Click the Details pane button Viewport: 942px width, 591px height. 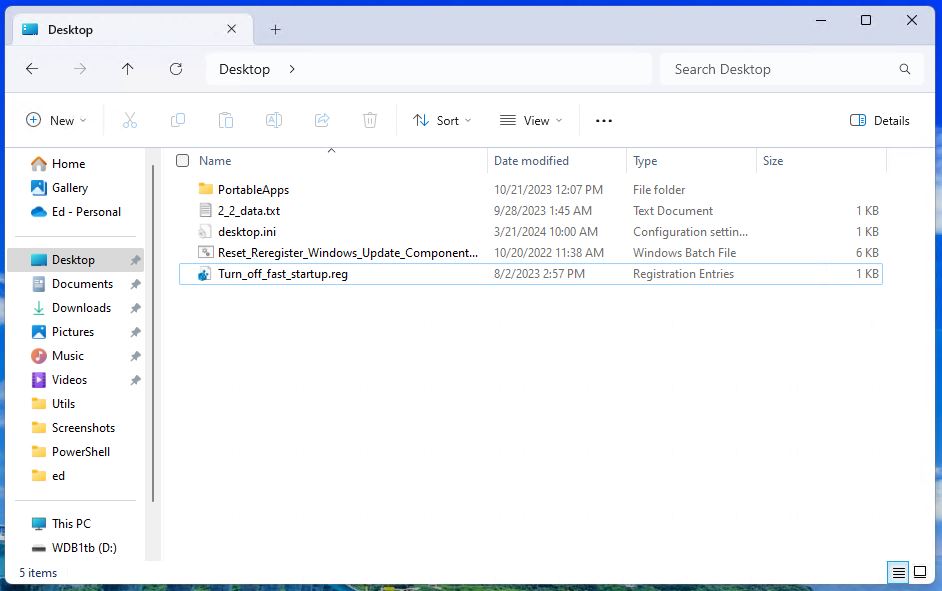[x=879, y=120]
